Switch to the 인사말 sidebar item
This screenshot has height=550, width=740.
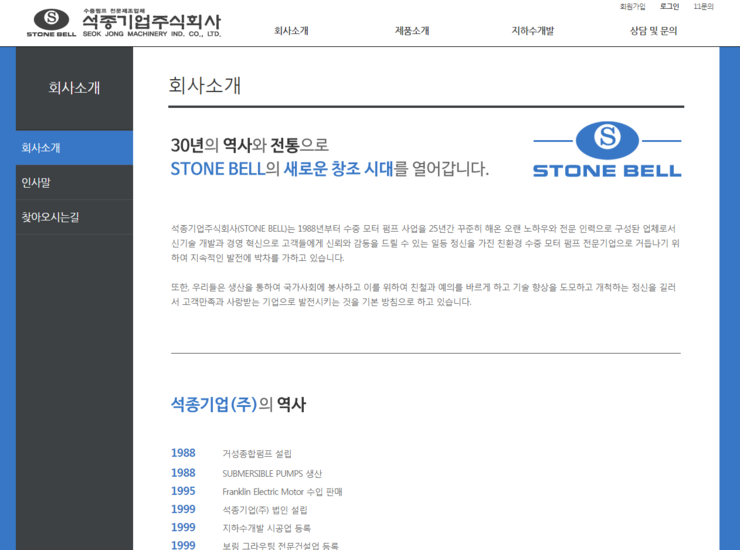click(74, 182)
